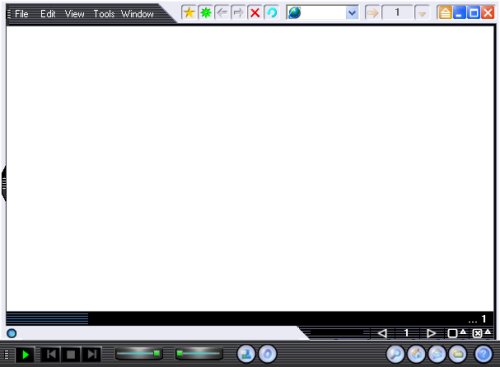500x367 pixels.
Task: Open the Tools menu
Action: 104,14
